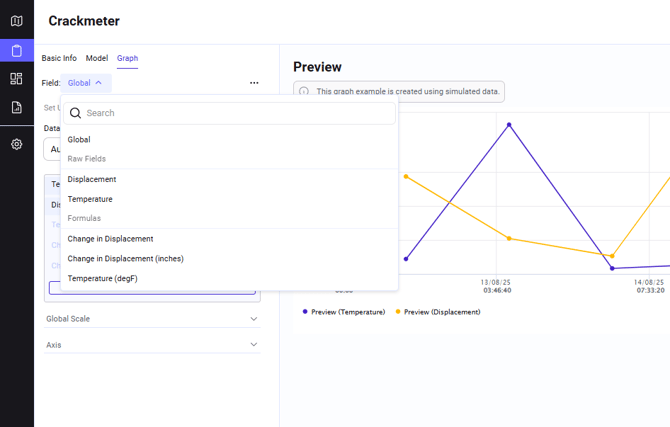Collapse the Global field dropdown

(x=85, y=83)
